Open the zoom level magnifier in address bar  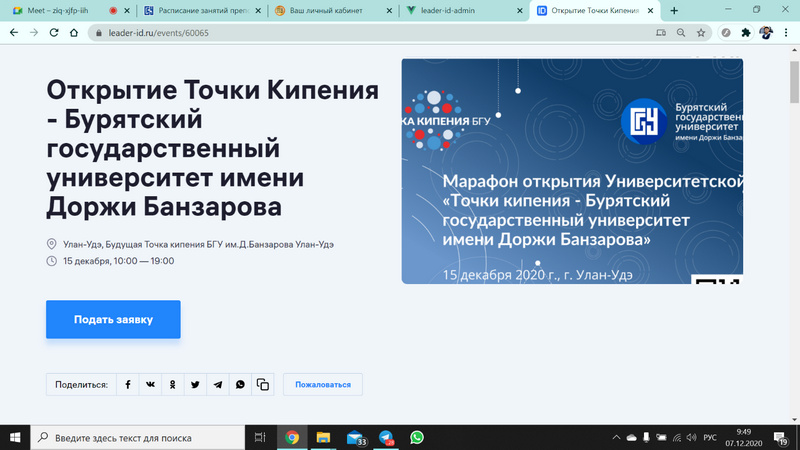click(x=680, y=32)
